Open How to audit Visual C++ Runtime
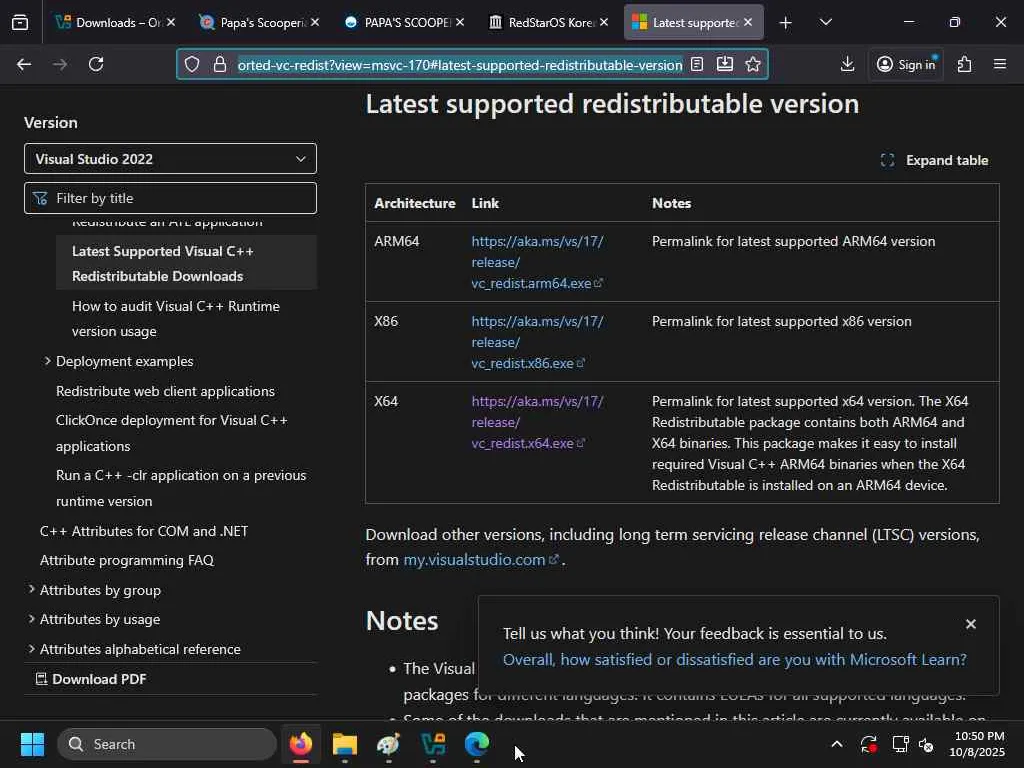Screen dimensions: 1024x768 pyautogui.click(x=176, y=319)
